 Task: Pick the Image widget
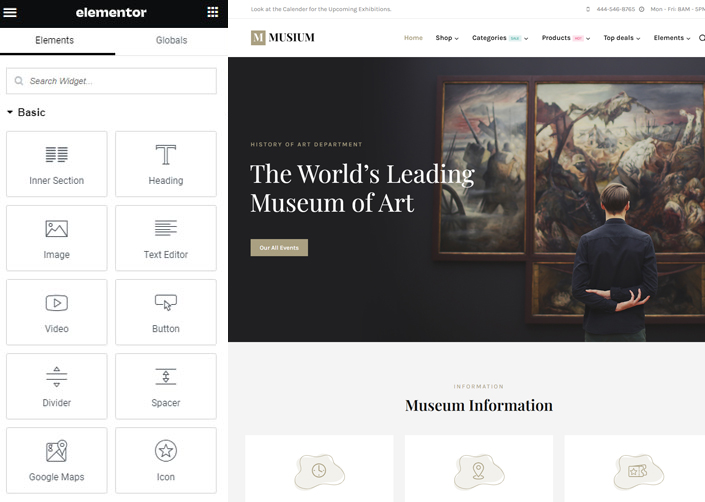tap(57, 238)
